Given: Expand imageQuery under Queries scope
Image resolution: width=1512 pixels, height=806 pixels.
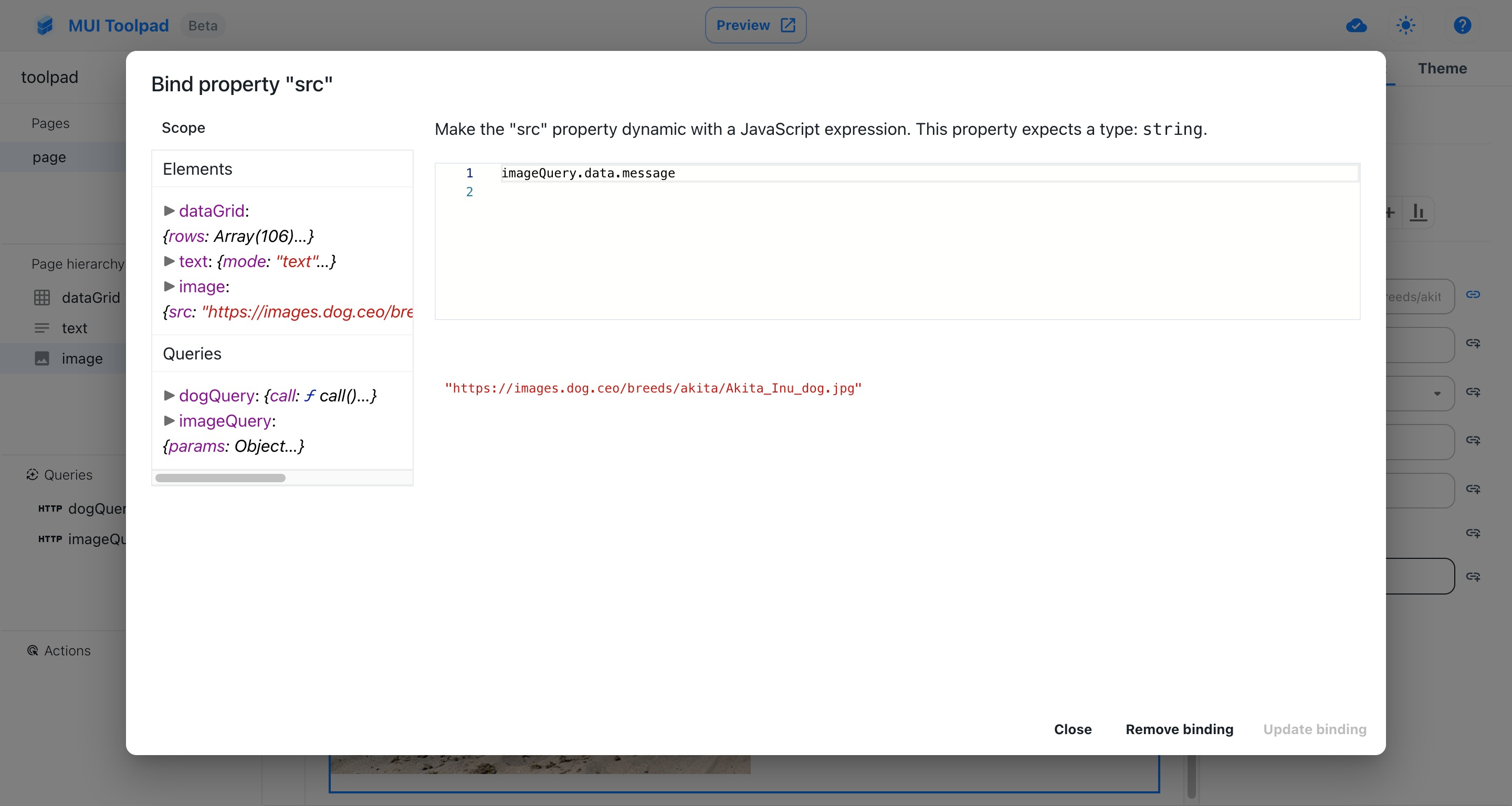Looking at the screenshot, I should point(169,421).
